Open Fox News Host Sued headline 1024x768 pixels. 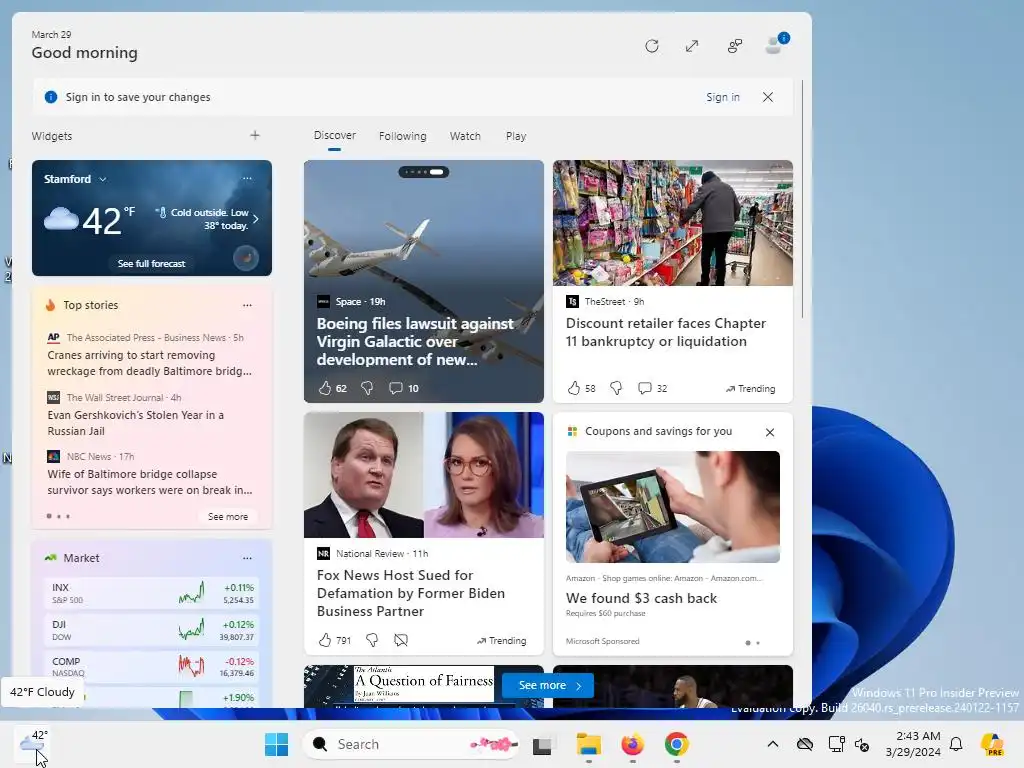[x=411, y=593]
